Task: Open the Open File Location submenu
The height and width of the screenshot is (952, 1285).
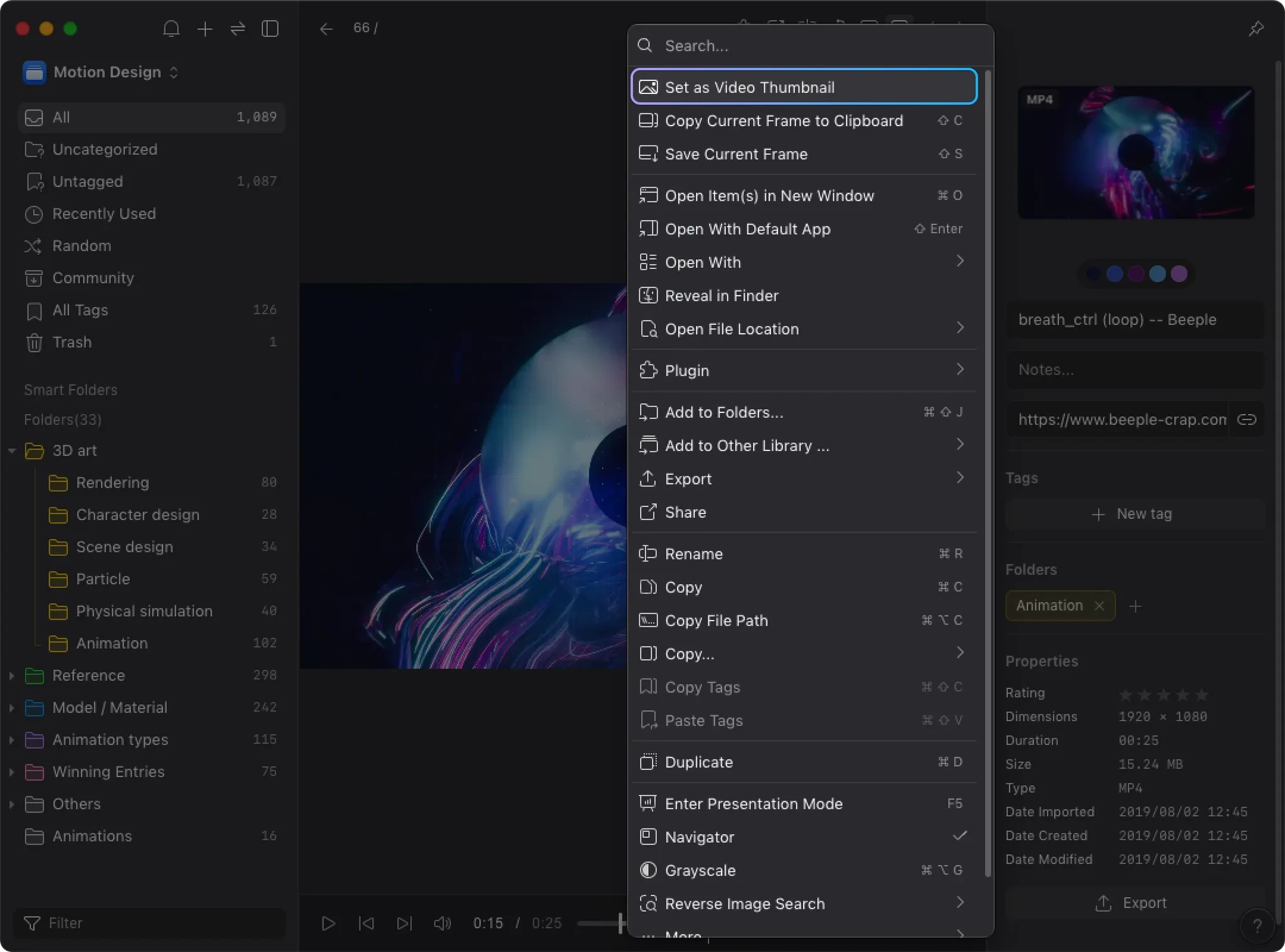Action: point(804,328)
